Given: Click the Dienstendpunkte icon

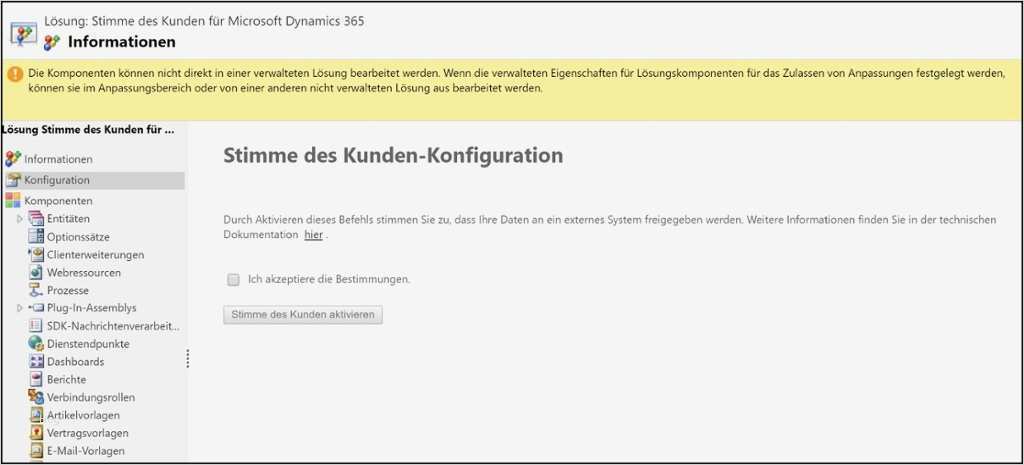Looking at the screenshot, I should 36,344.
